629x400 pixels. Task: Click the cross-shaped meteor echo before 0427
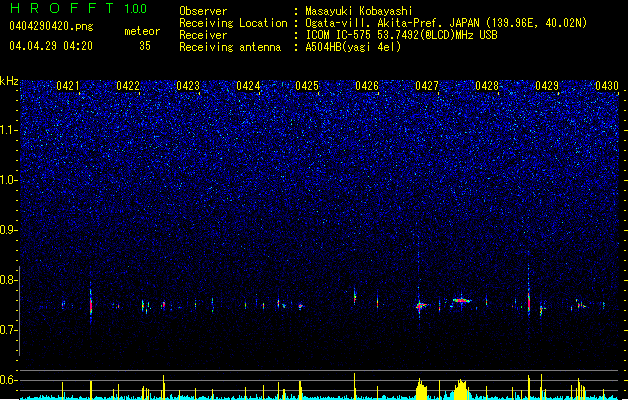[x=420, y=307]
